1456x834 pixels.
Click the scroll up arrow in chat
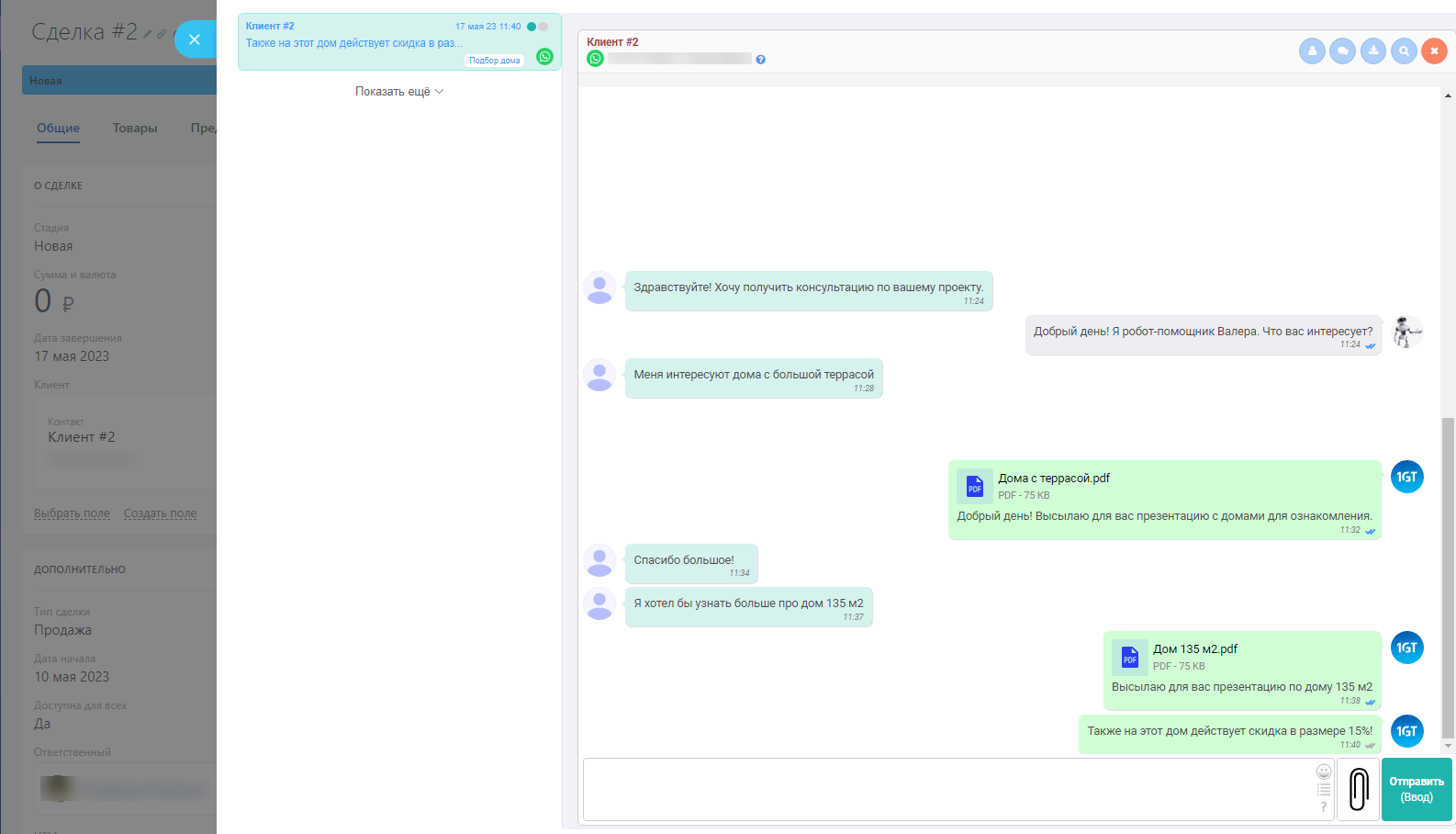[x=1448, y=96]
